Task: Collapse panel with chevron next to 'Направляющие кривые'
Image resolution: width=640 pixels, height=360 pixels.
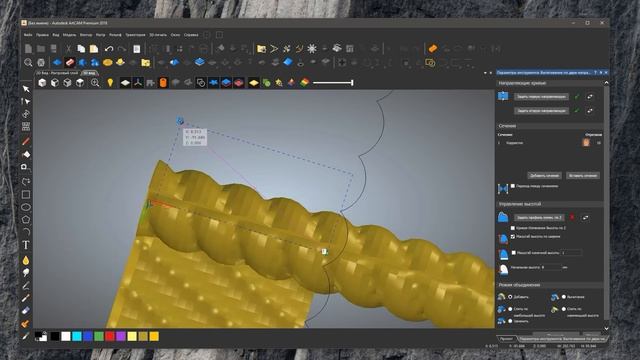Action: pos(607,83)
